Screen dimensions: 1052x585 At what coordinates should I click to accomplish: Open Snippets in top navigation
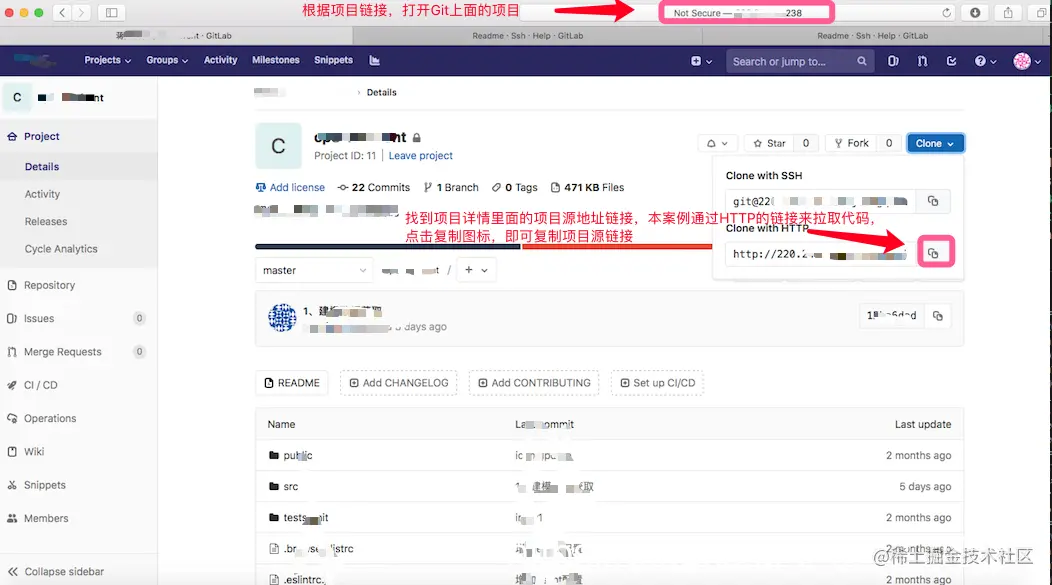point(333,60)
